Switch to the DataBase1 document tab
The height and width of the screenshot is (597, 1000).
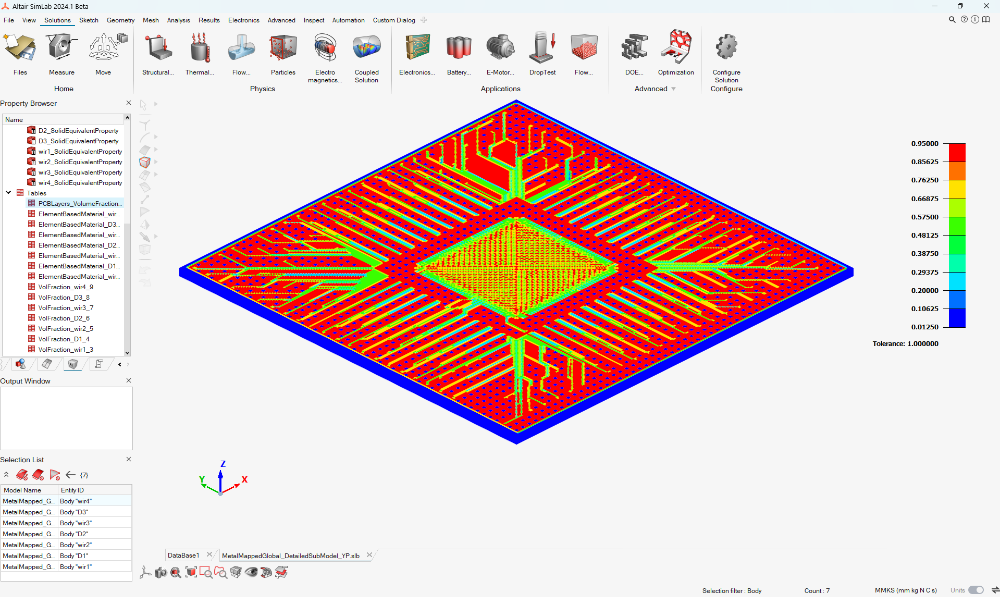pos(183,556)
